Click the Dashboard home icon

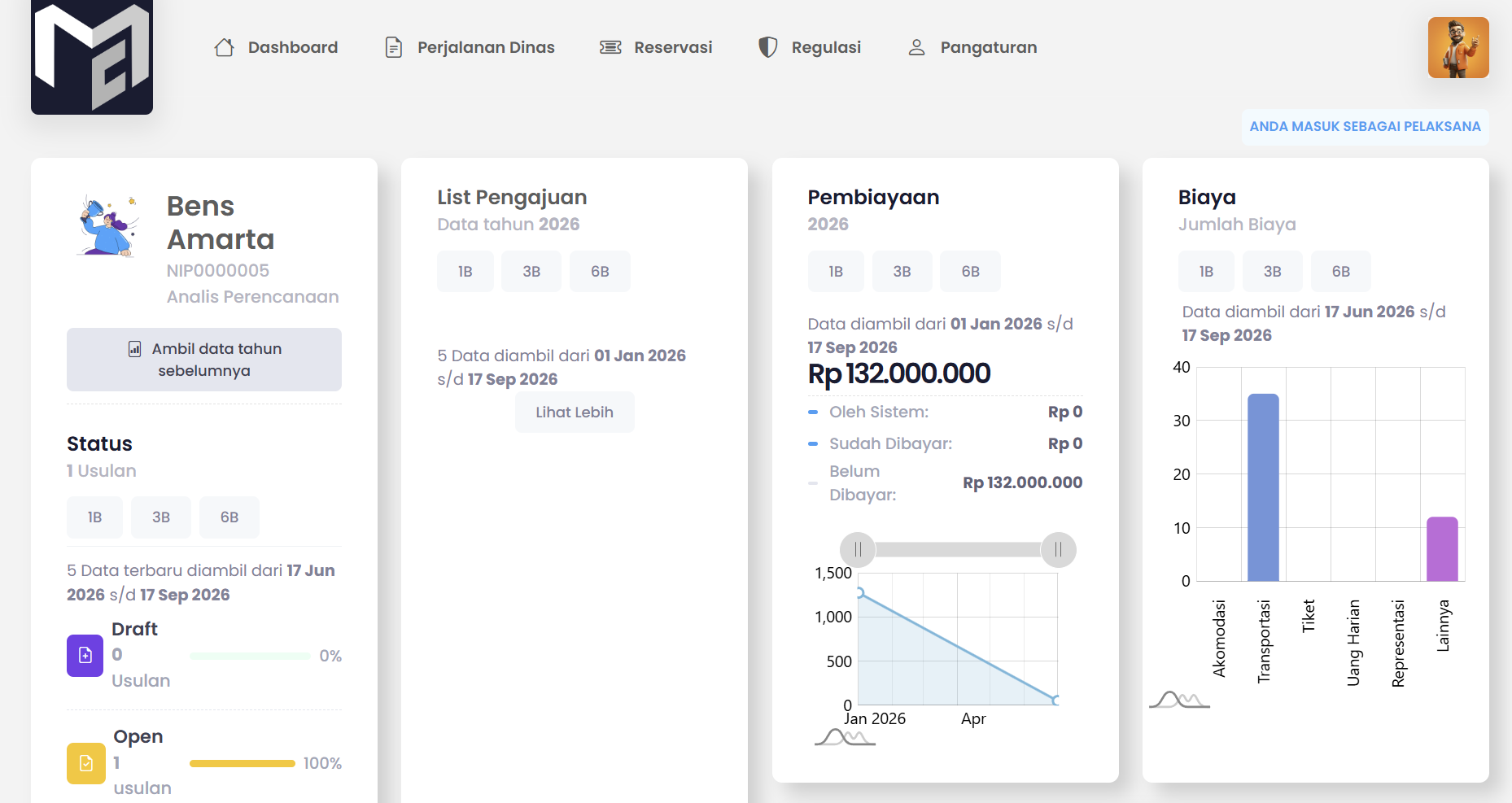(225, 47)
